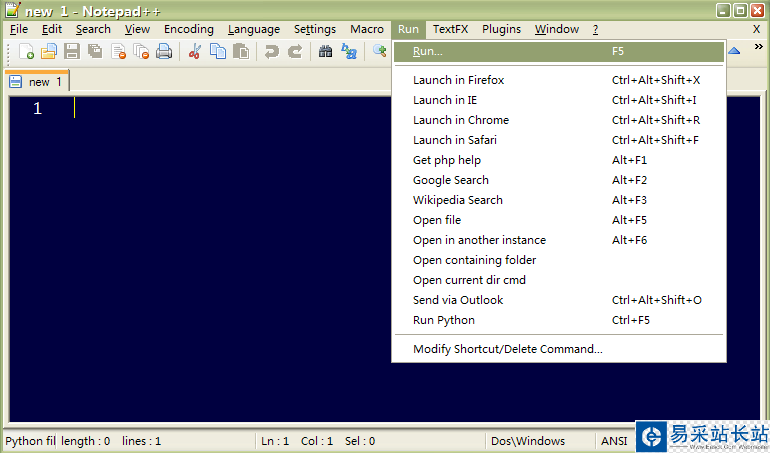
Task: Maximize the Notepad++ window
Action: coord(740,10)
